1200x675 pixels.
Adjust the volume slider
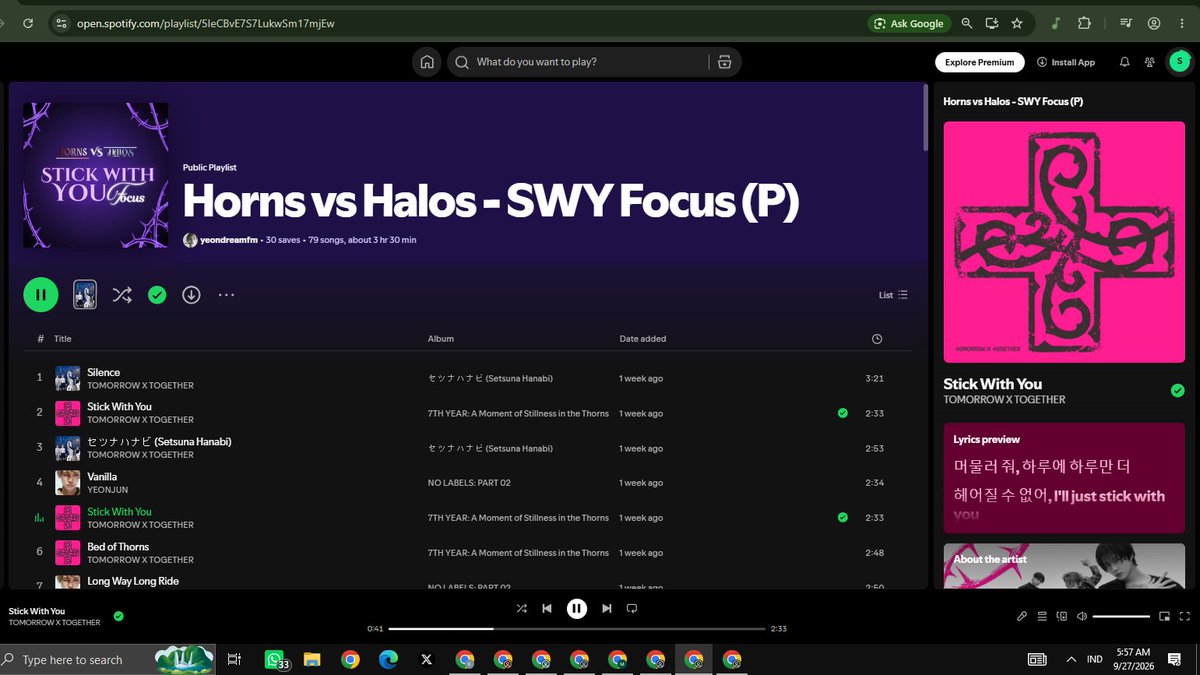(1121, 617)
